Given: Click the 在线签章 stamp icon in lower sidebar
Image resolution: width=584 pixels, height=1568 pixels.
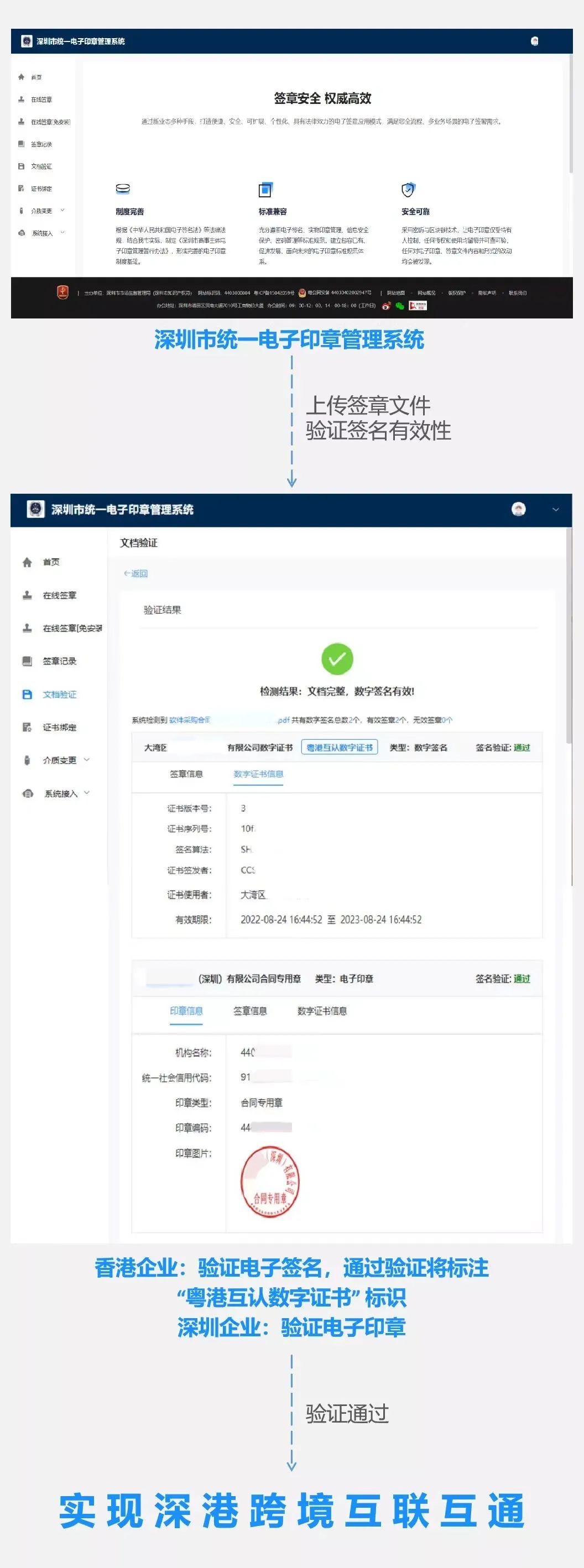Looking at the screenshot, I should [x=27, y=595].
